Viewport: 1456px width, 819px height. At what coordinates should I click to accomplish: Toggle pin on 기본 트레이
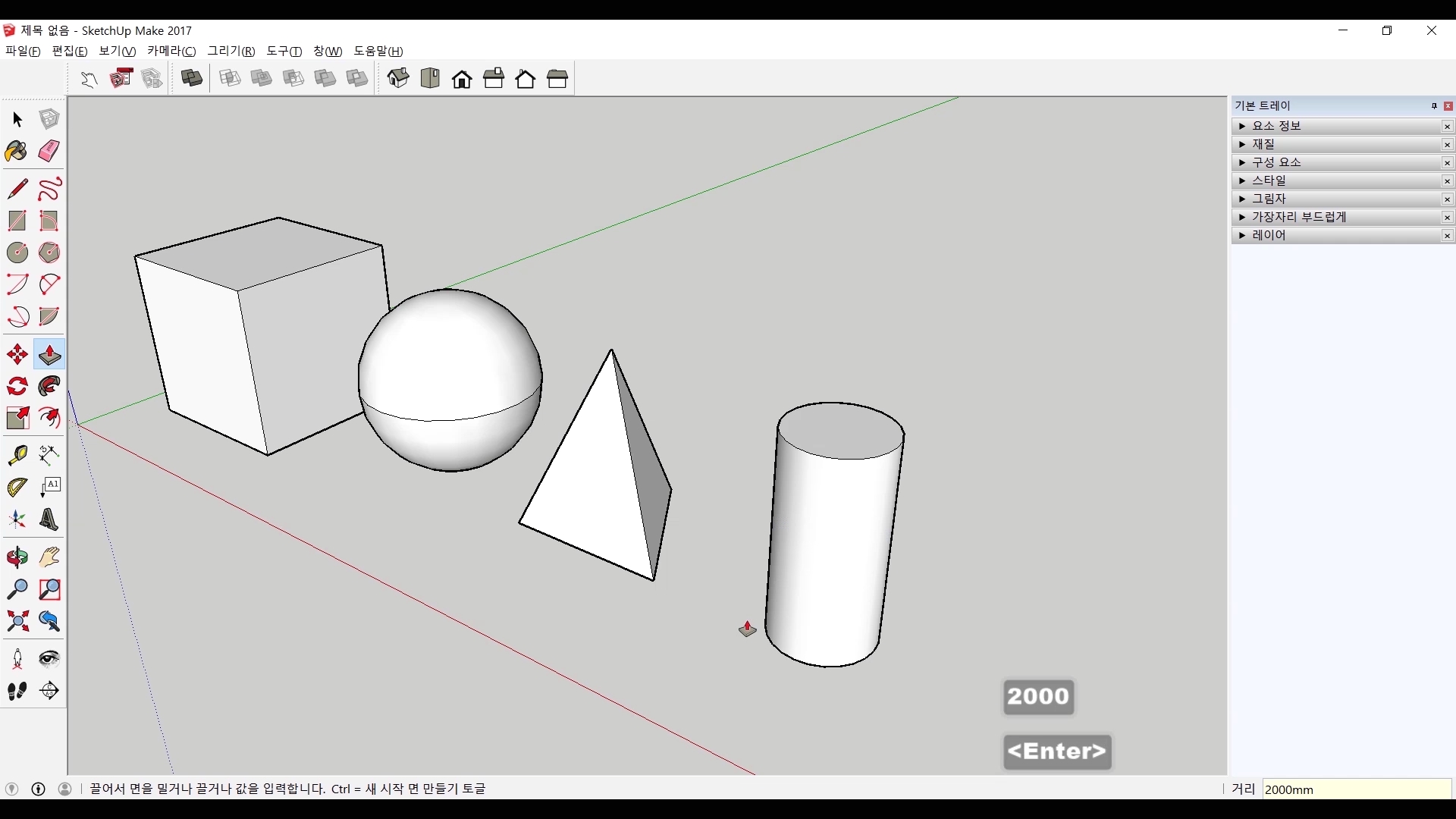click(x=1434, y=106)
